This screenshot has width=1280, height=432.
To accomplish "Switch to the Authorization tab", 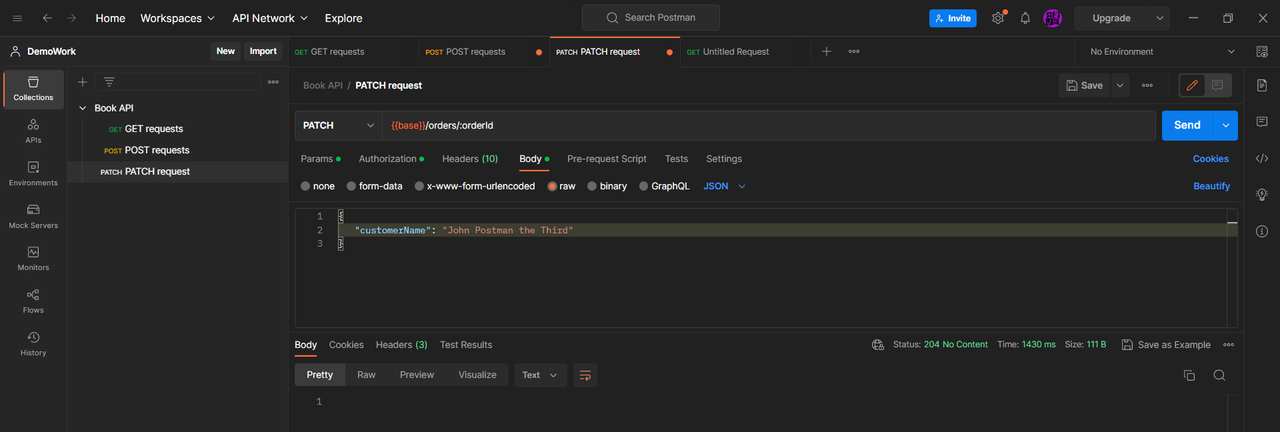I will tap(390, 159).
